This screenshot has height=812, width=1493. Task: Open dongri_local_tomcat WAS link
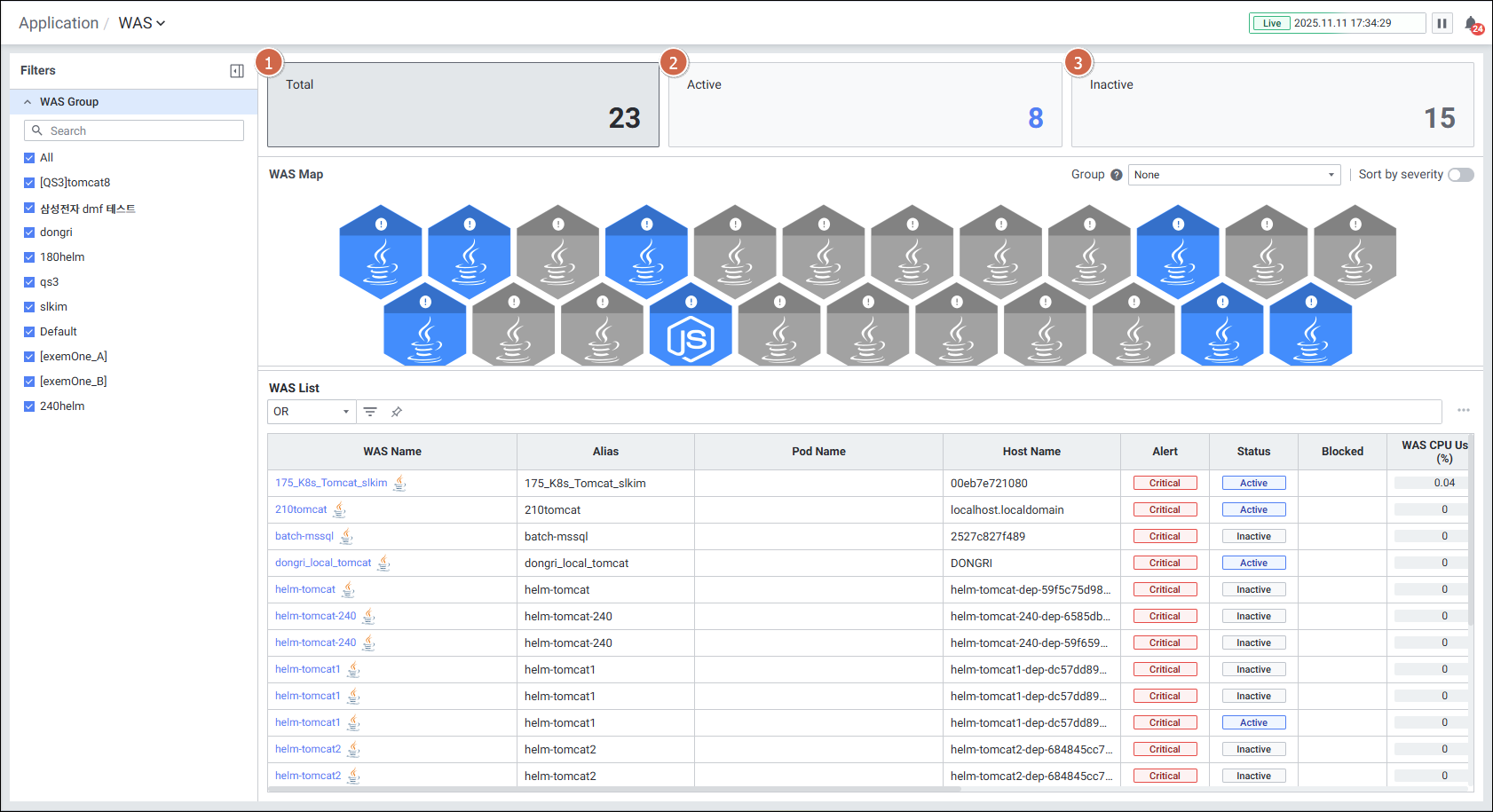click(x=323, y=563)
